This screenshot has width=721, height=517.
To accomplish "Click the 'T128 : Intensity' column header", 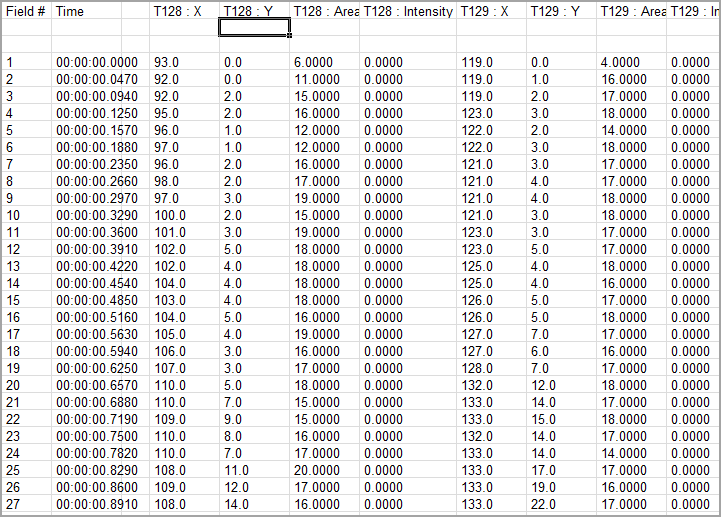I will coord(408,11).
